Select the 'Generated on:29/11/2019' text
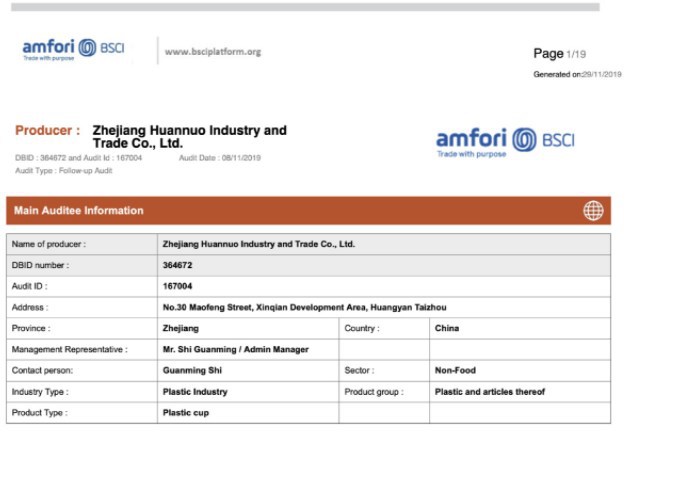This screenshot has height=501, width=688. point(577,74)
